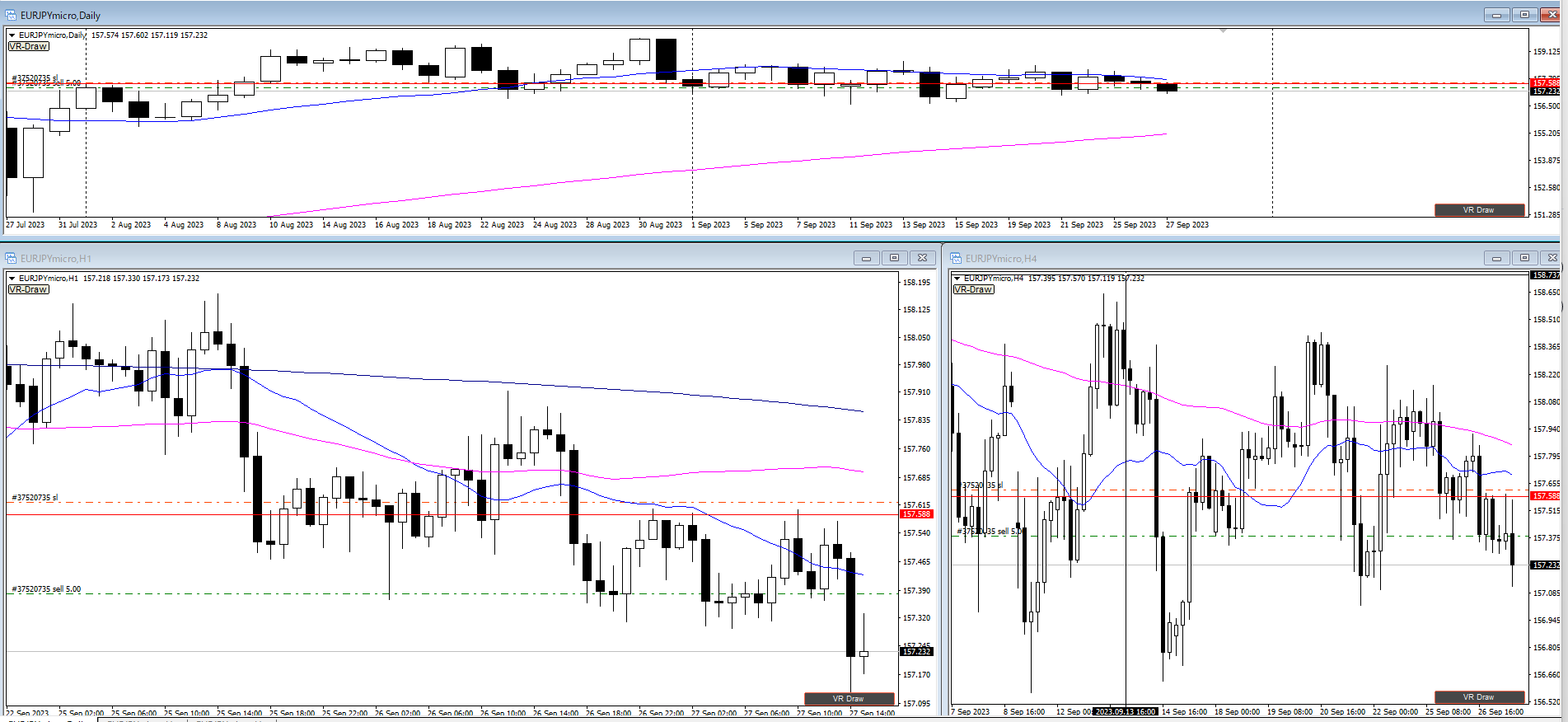1568x722 pixels.
Task: Click the 158.080 level on the H4 price scale
Action: pos(1546,402)
